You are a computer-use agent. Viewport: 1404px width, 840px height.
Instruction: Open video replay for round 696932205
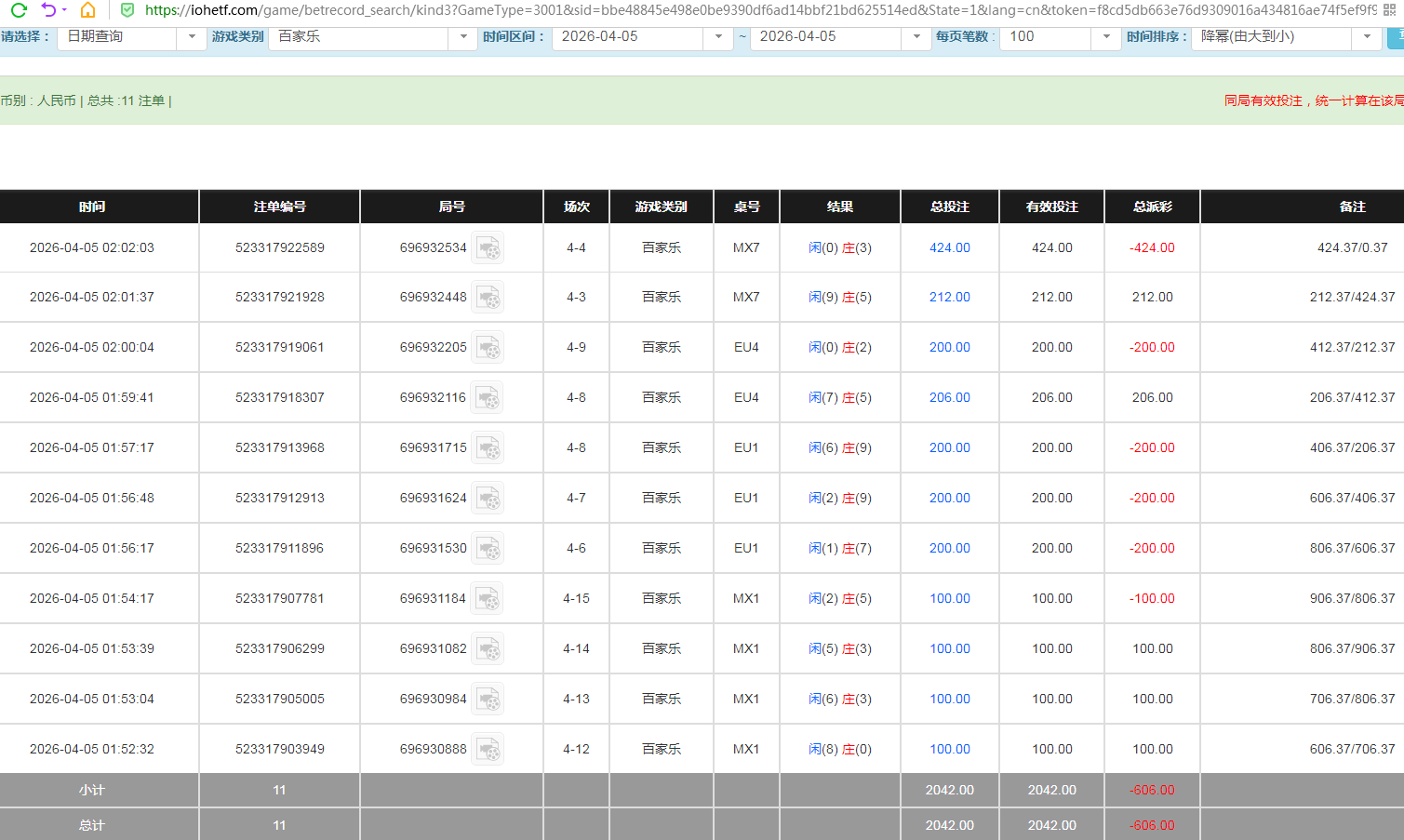(488, 347)
